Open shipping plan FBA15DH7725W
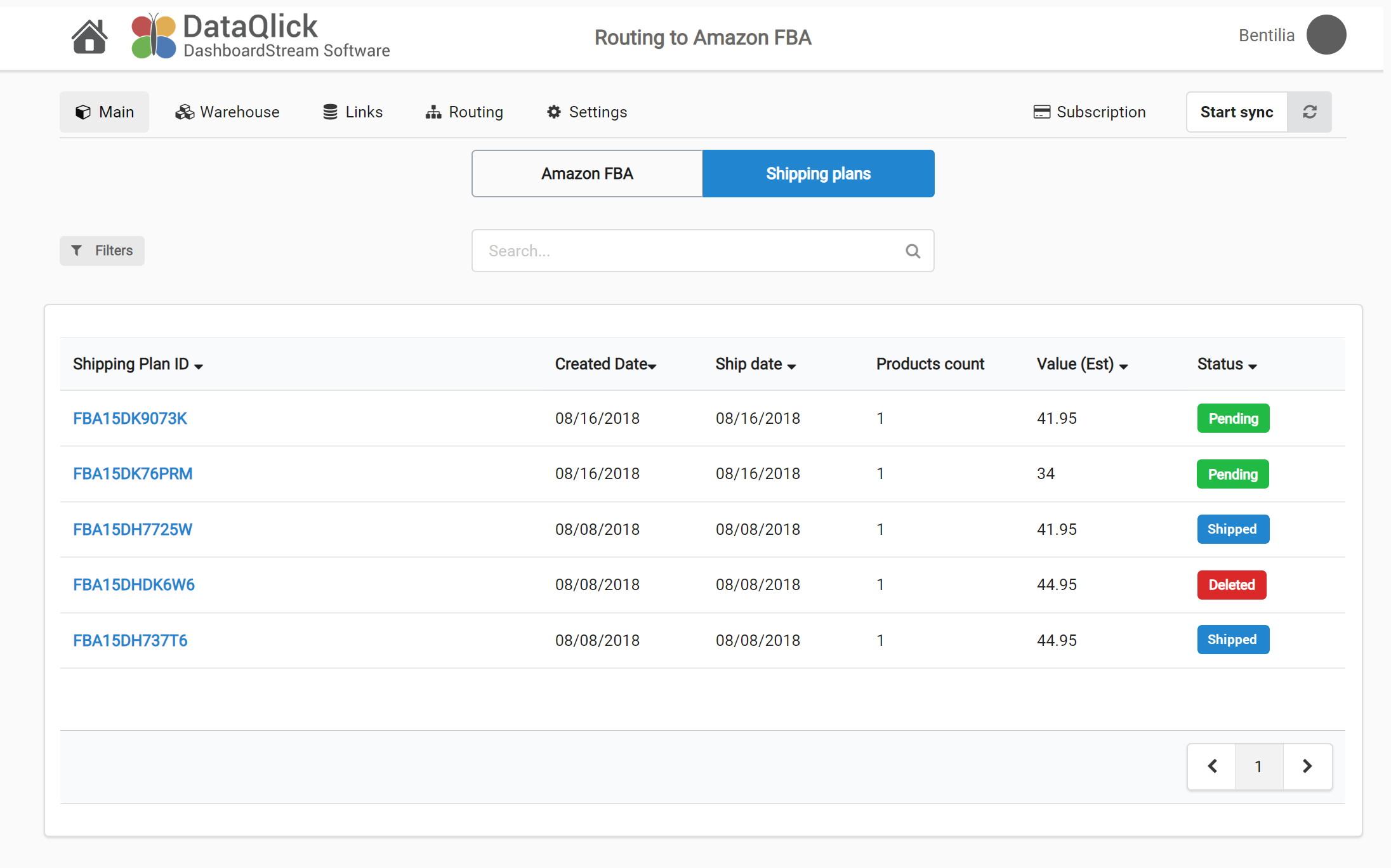 pos(132,529)
